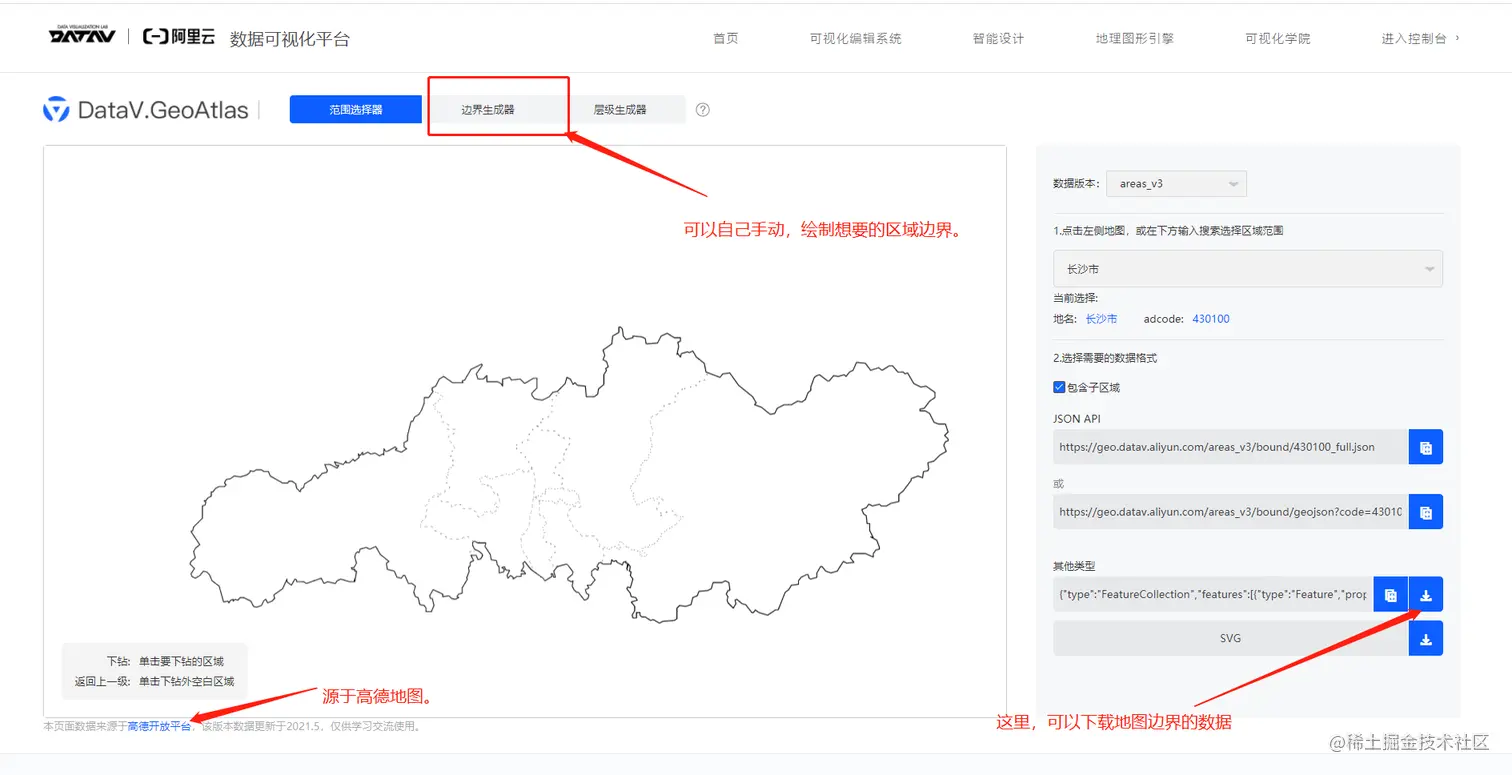Image resolution: width=1512 pixels, height=775 pixels.
Task: Download the FeatureCollection GeoJSON file
Action: pyautogui.click(x=1426, y=595)
